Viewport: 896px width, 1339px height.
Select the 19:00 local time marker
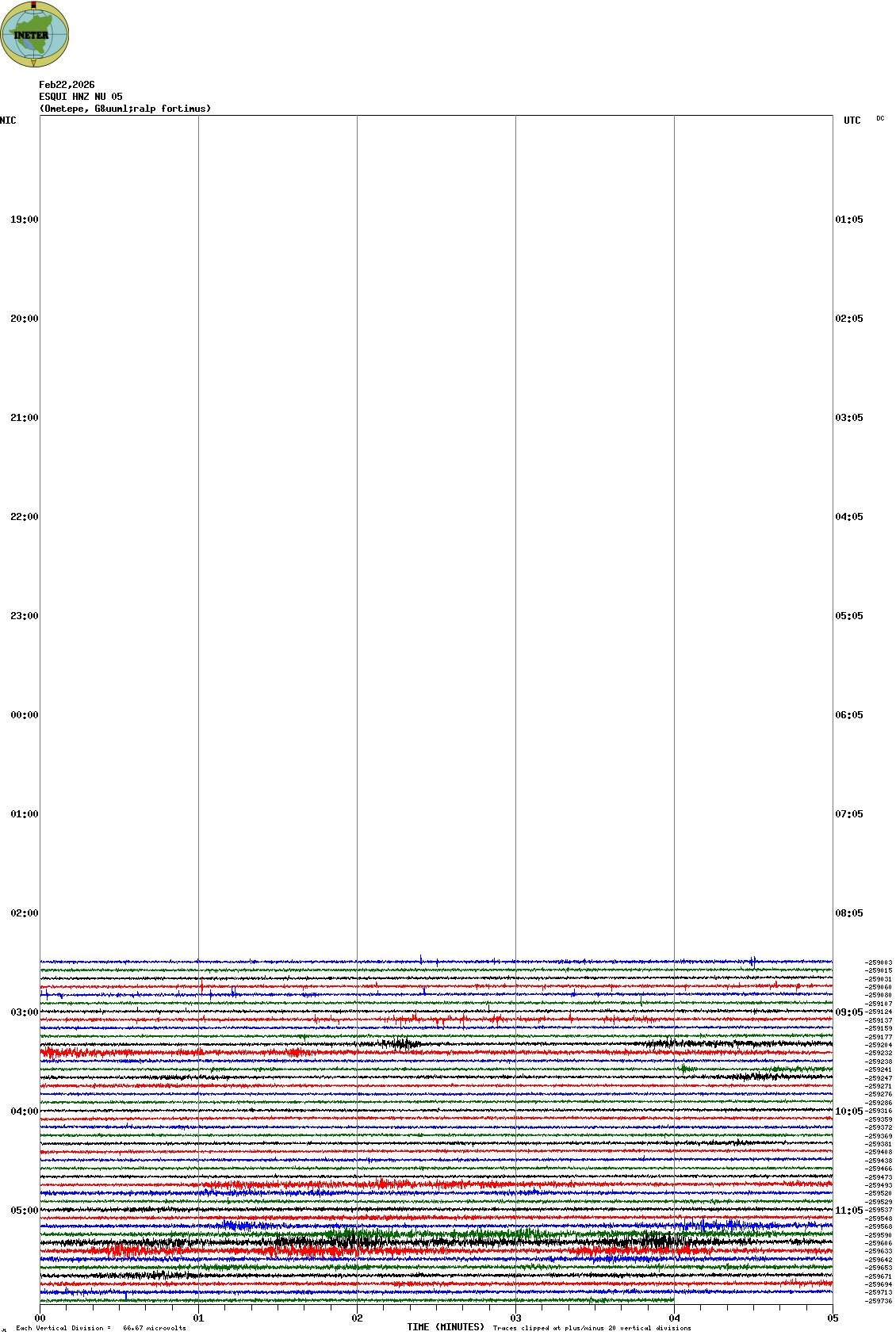(24, 220)
